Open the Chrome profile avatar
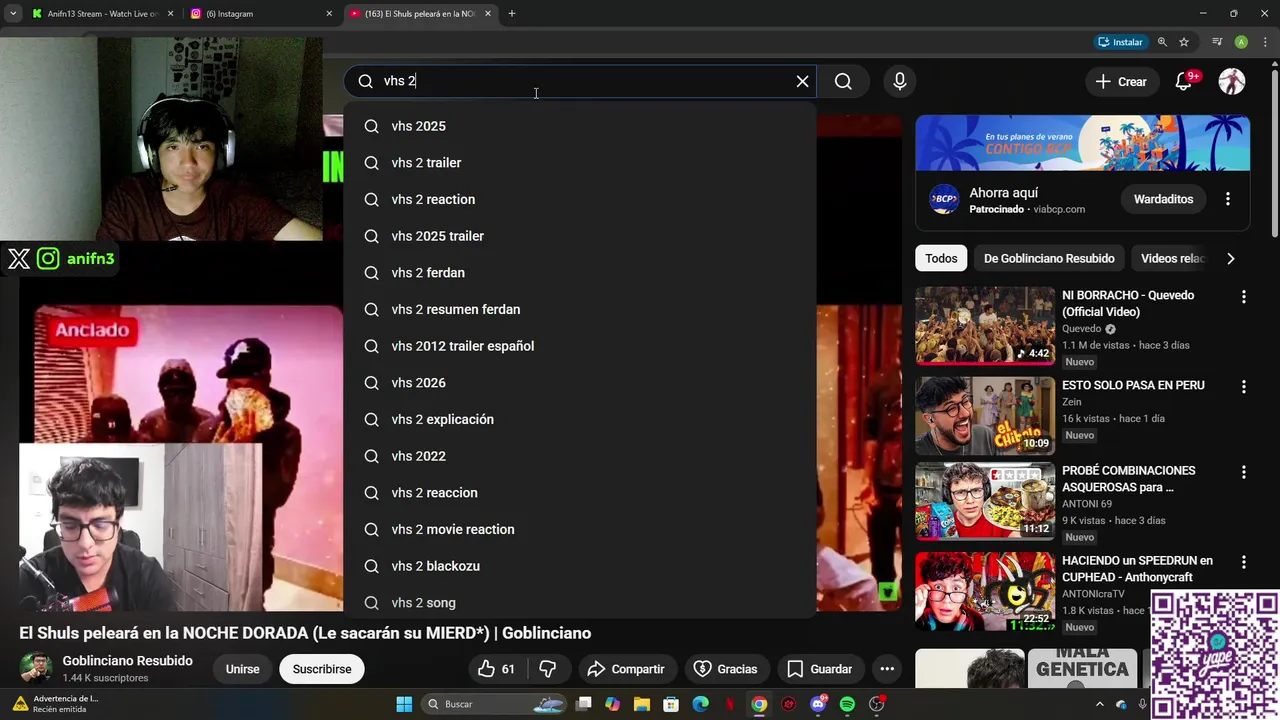The width and height of the screenshot is (1280, 720). tap(1241, 42)
